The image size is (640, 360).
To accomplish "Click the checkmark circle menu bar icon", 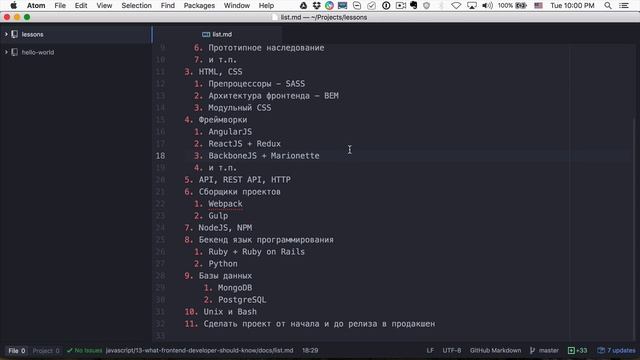I will [x=371, y=5].
